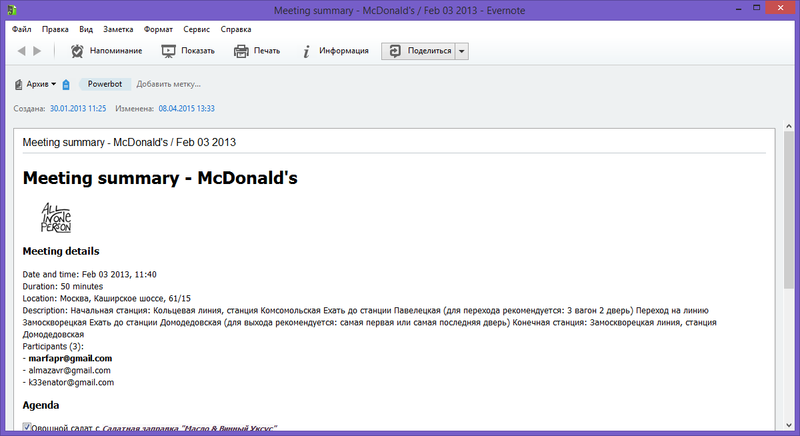Viewport: 800px width, 436px height.
Task: Click the created date 30.01.2013 11:25
Action: coord(78,108)
